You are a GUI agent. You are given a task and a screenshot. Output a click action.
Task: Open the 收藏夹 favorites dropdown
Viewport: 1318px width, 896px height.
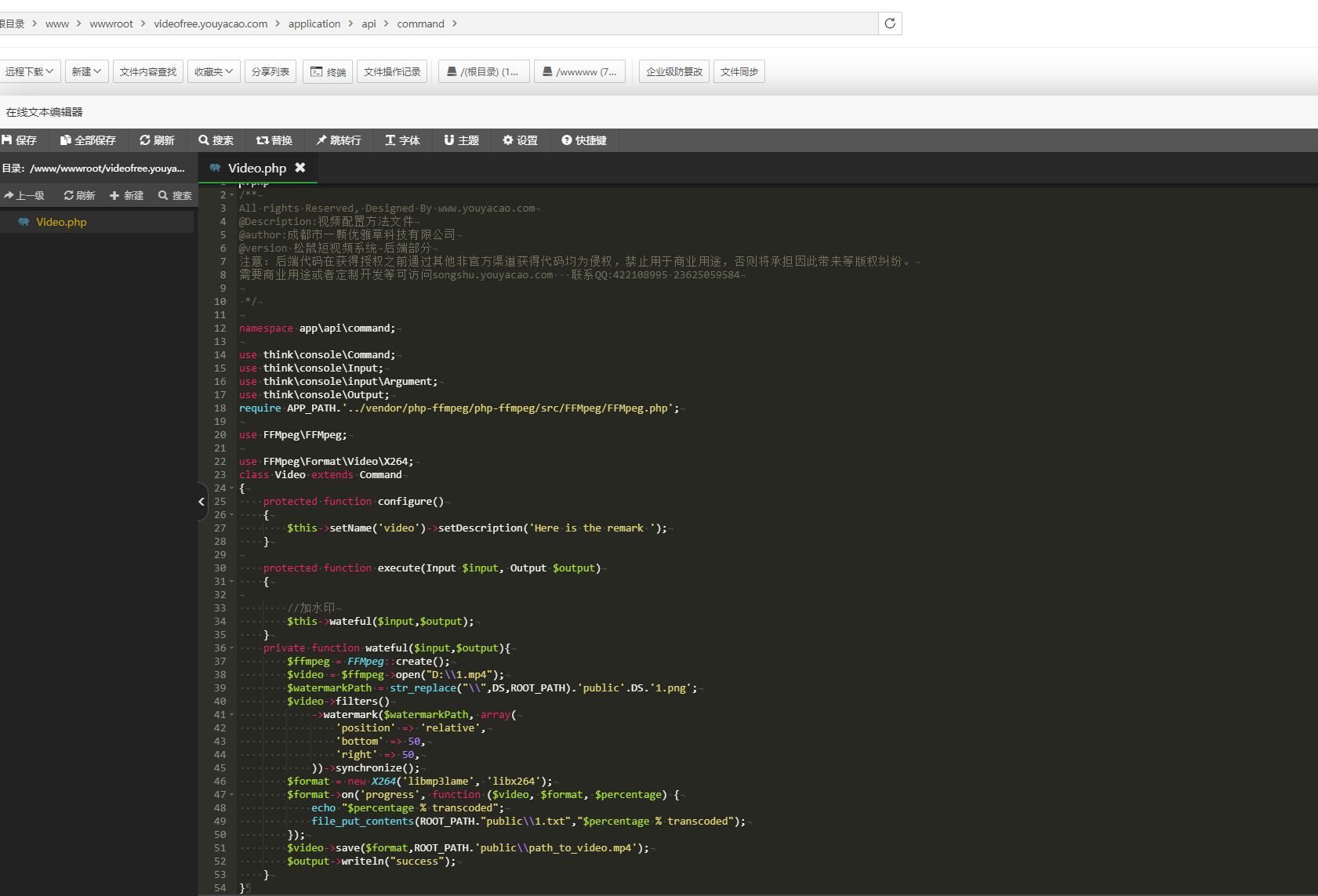pos(214,71)
